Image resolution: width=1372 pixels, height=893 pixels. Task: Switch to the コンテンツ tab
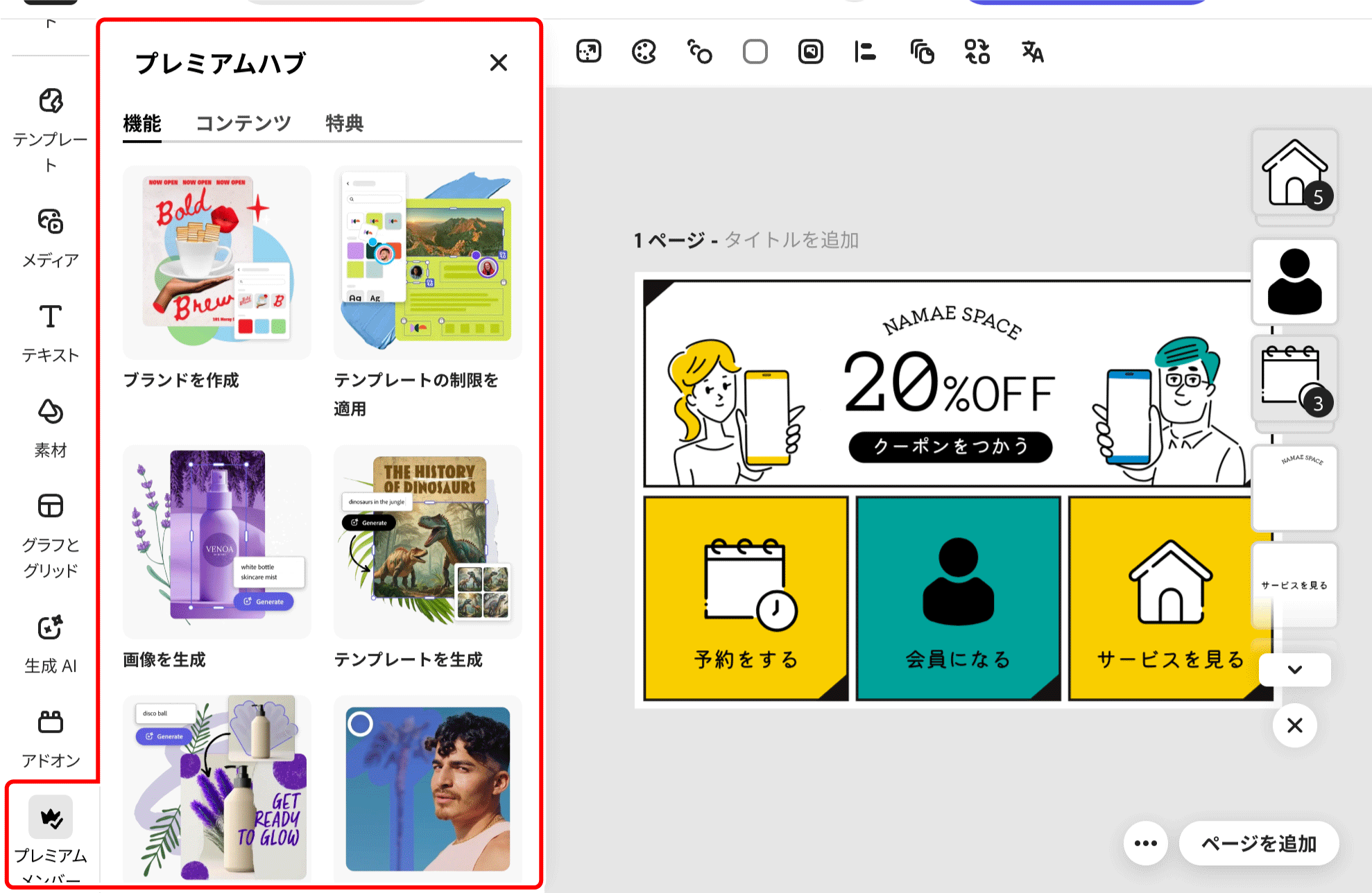point(243,123)
